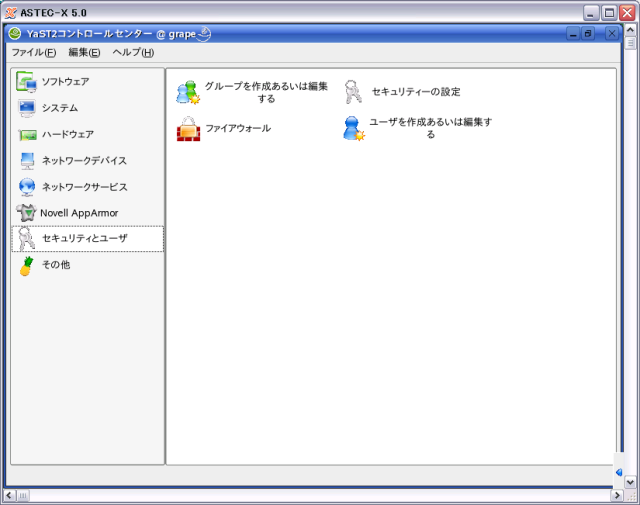Click the Novell AppArmor icon

(x=26, y=212)
